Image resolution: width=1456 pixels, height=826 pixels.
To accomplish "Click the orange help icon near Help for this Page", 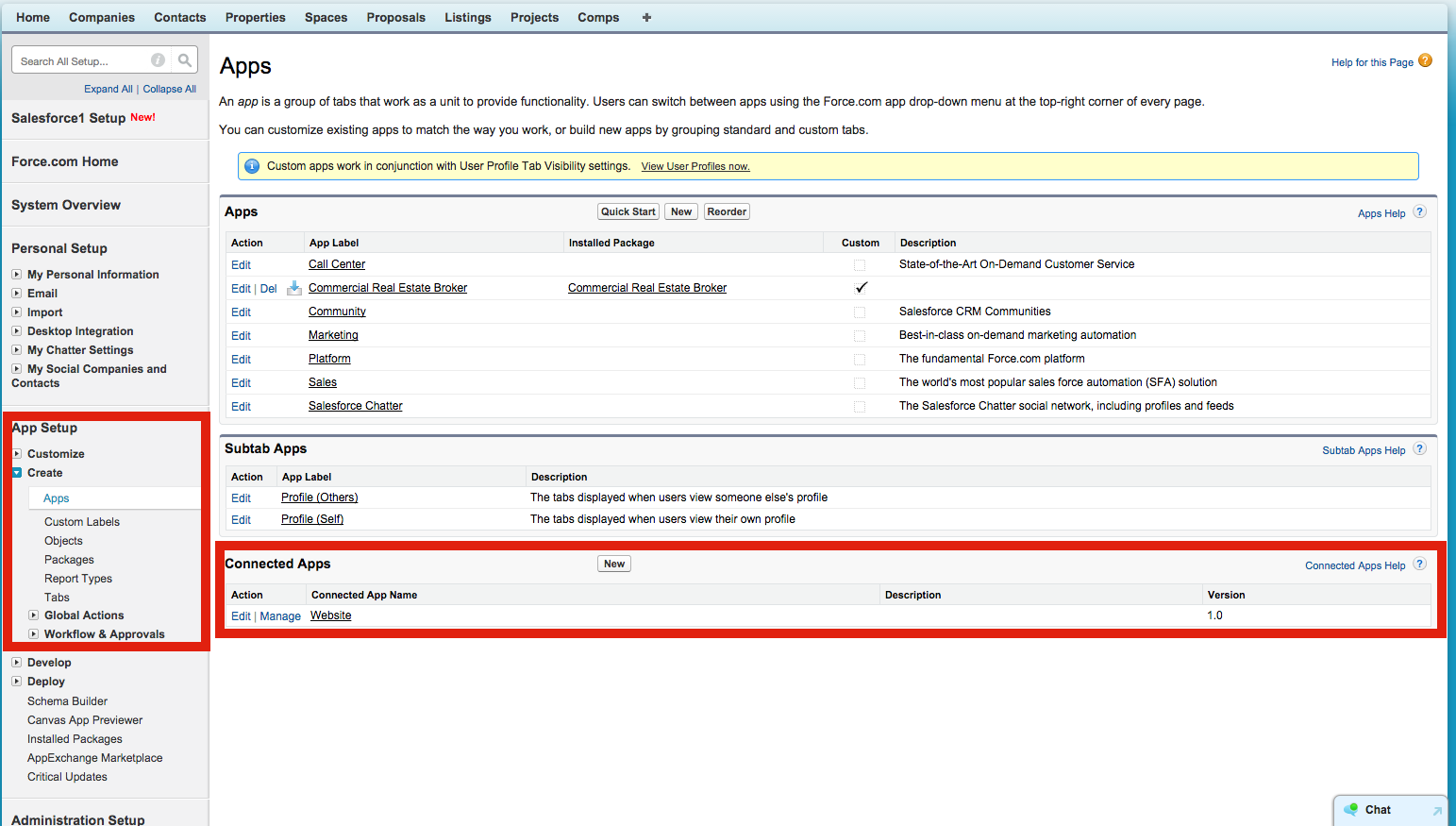I will pyautogui.click(x=1426, y=60).
